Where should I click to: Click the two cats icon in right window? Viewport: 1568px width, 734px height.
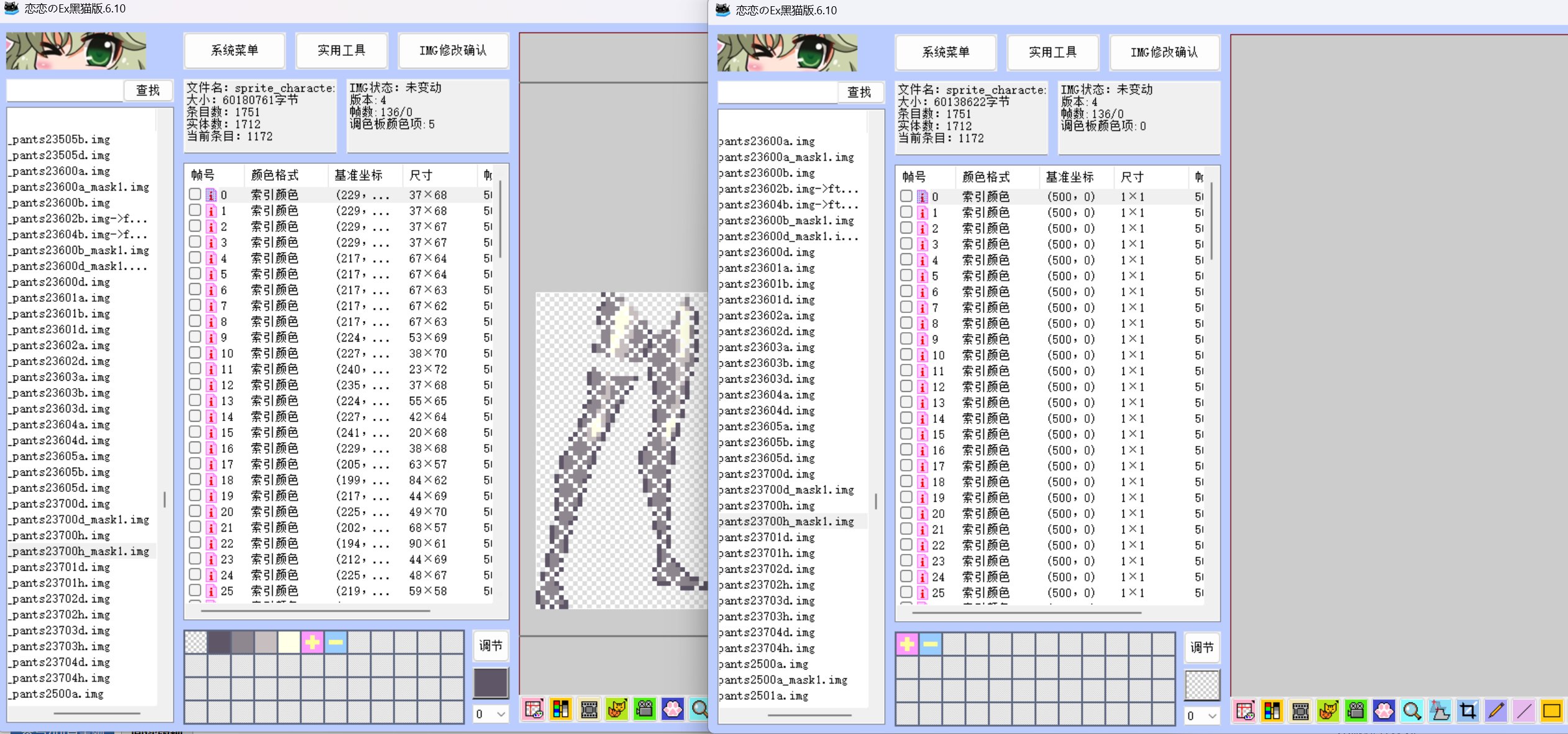click(x=1328, y=711)
